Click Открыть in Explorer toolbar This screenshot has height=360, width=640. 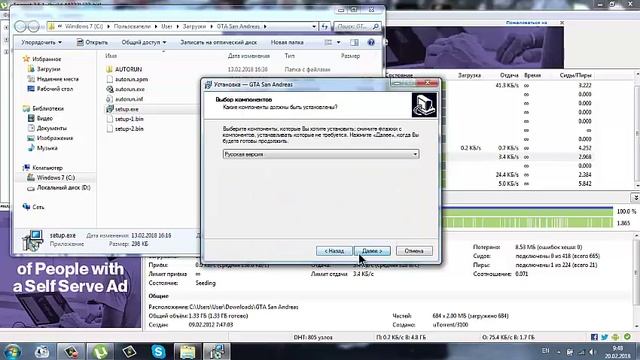tap(92, 42)
